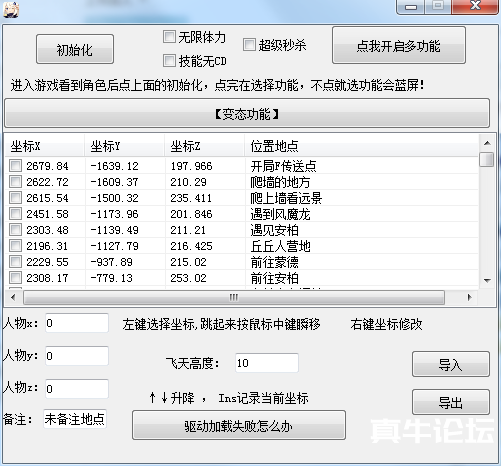Click the X value 2303.48
The width and height of the screenshot is (501, 466).
pyautogui.click(x=47, y=230)
